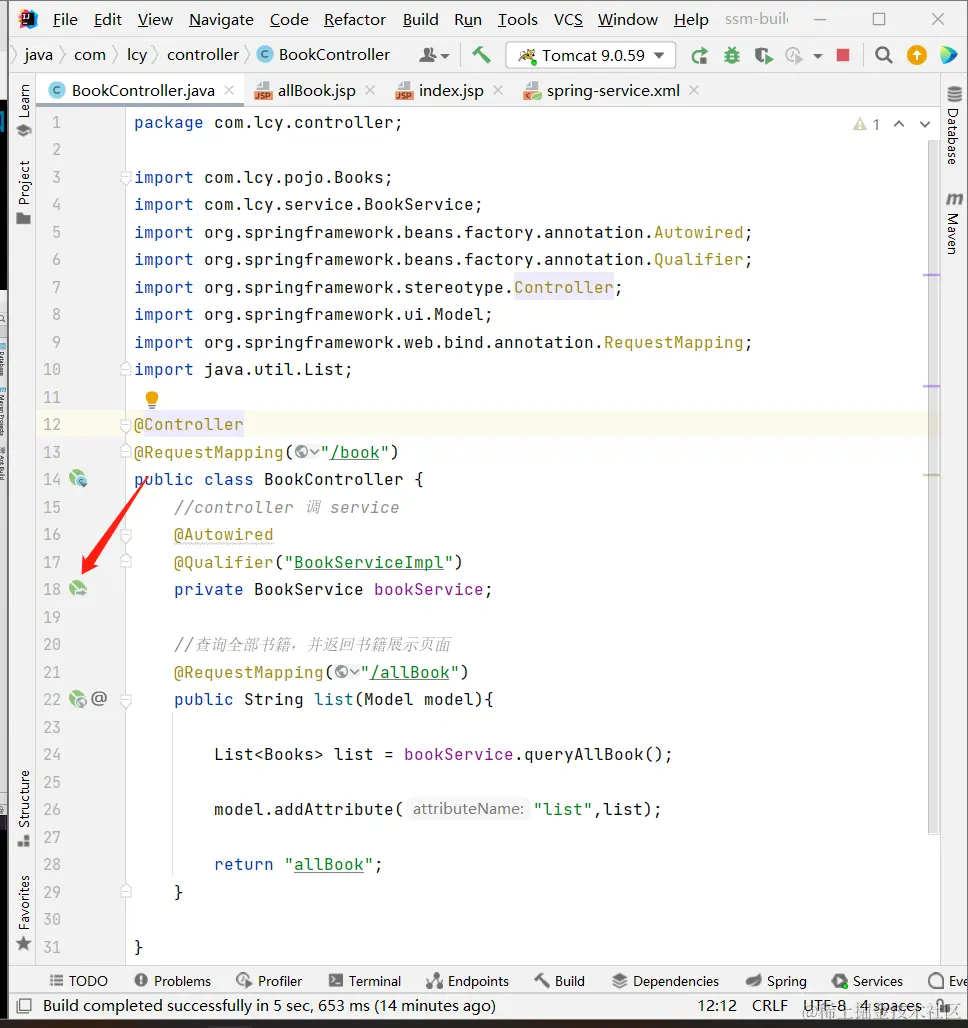The image size is (968, 1028).
Task: Click the @ gutter marker on line 22
Action: (x=99, y=698)
